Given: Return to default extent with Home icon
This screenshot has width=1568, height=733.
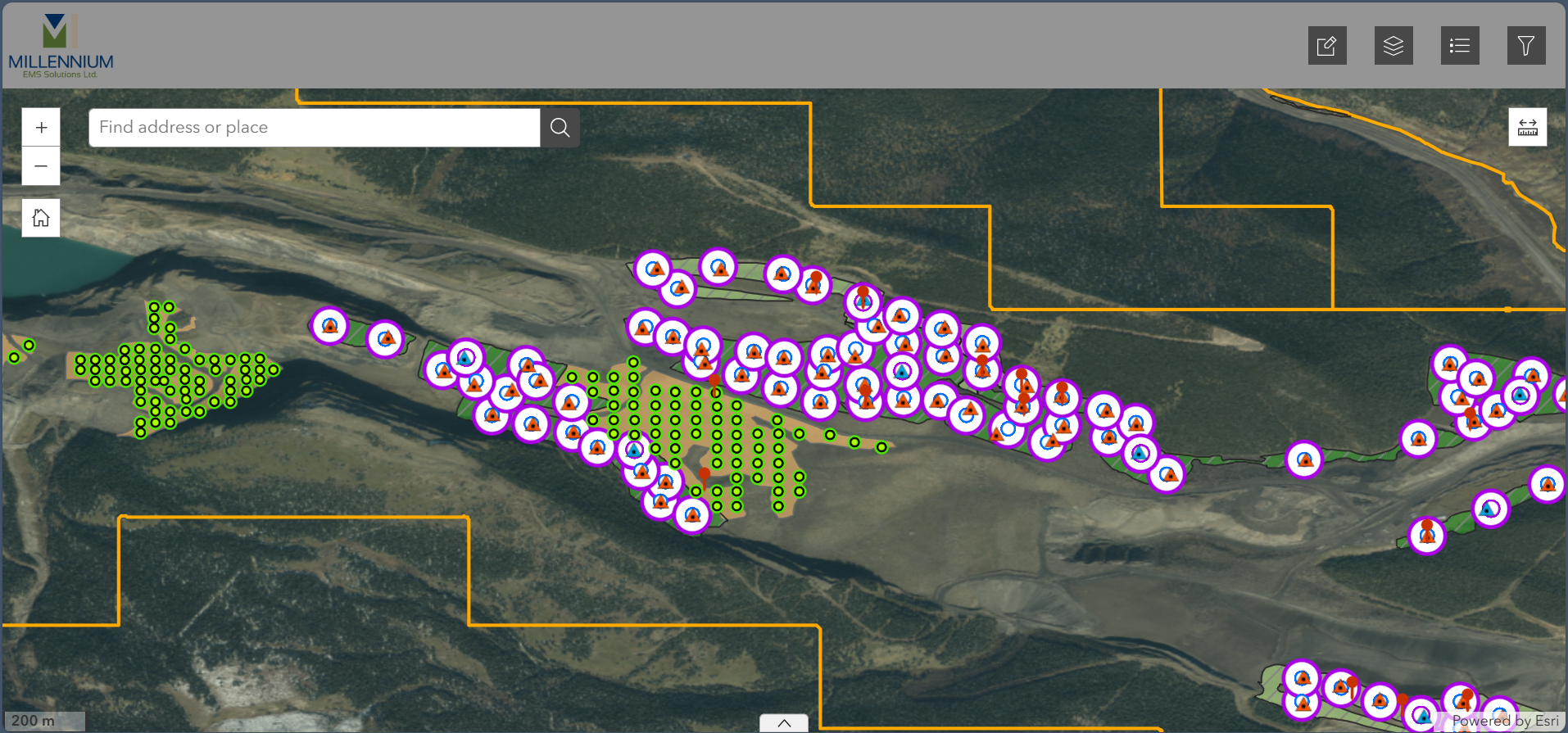Looking at the screenshot, I should coord(41,218).
